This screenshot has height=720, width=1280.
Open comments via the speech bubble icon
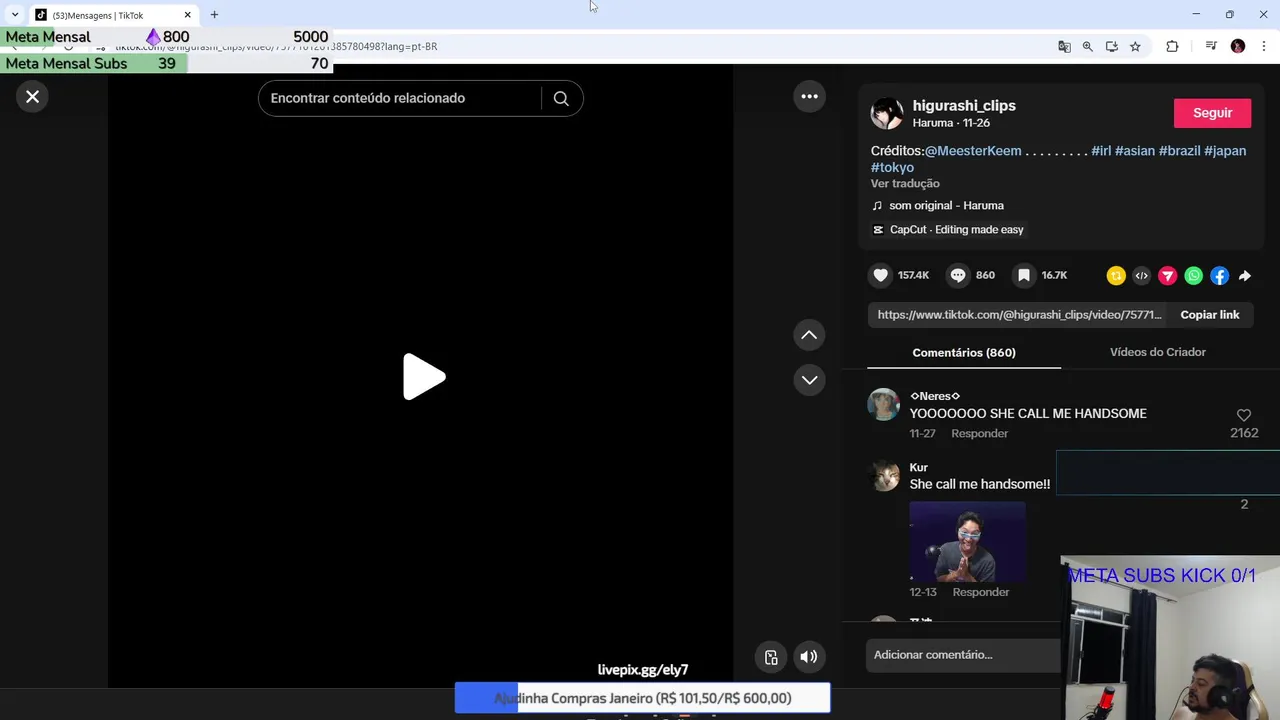(958, 275)
